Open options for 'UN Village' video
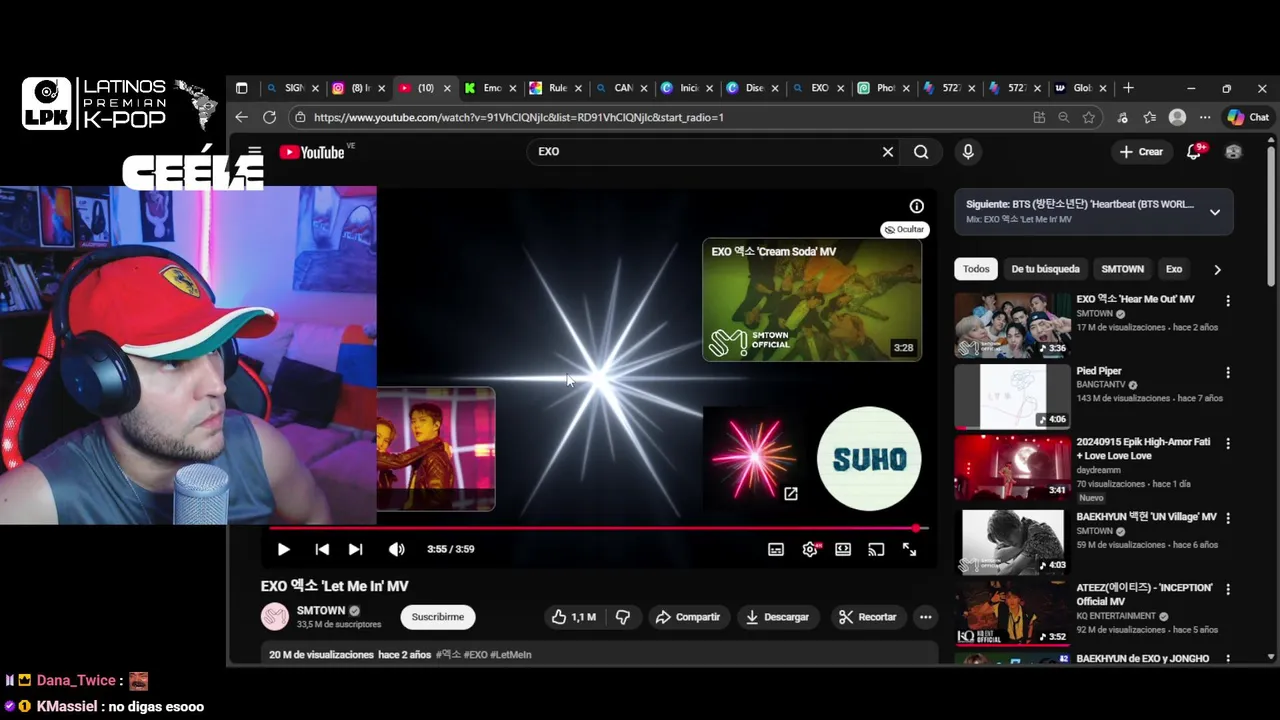Viewport: 1280px width, 720px height. [1228, 518]
